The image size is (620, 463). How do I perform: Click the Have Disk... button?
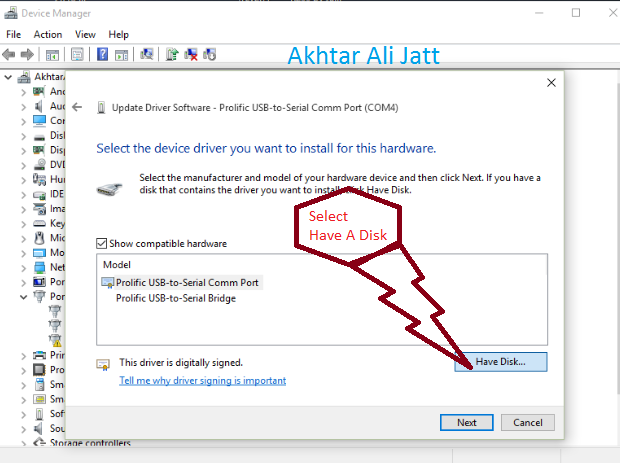tap(501, 362)
